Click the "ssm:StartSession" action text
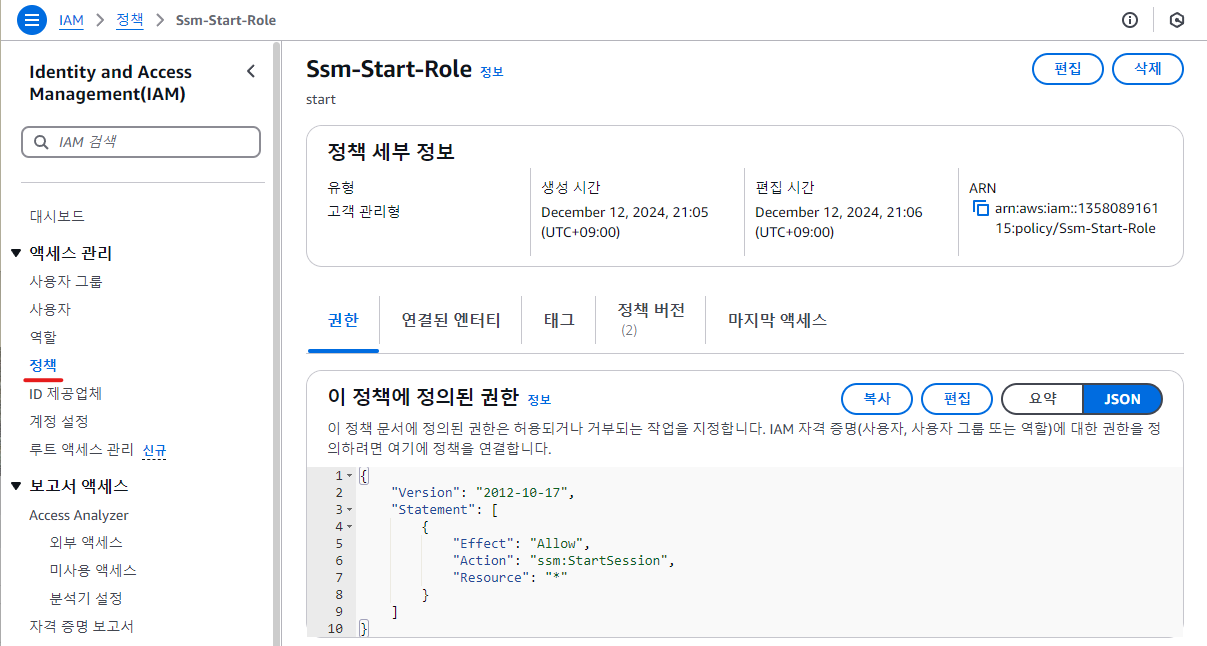The height and width of the screenshot is (646, 1207). click(x=597, y=561)
